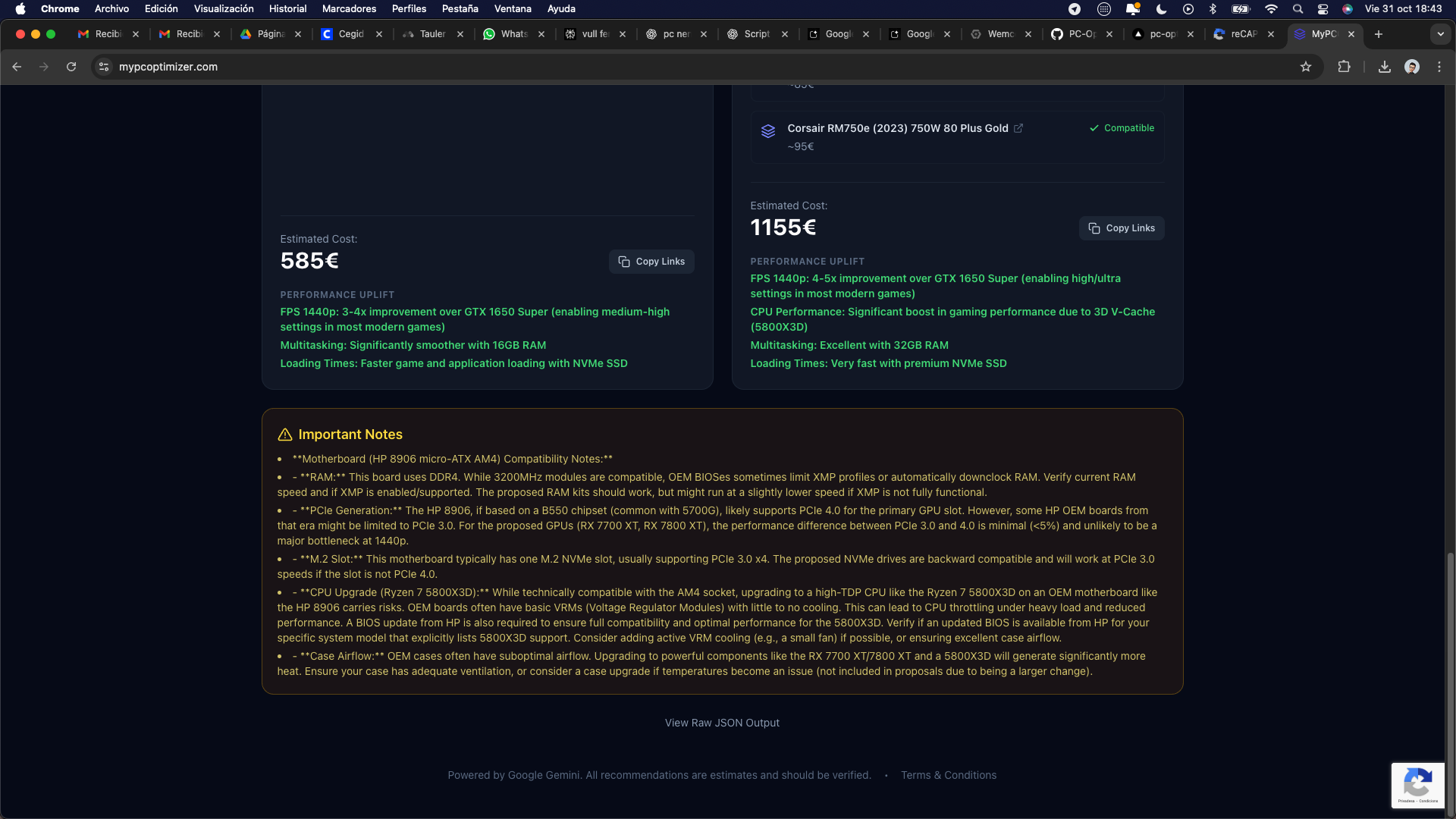Image resolution: width=1456 pixels, height=819 pixels.
Task: Click the Important Notes warning icon
Action: pyautogui.click(x=285, y=435)
